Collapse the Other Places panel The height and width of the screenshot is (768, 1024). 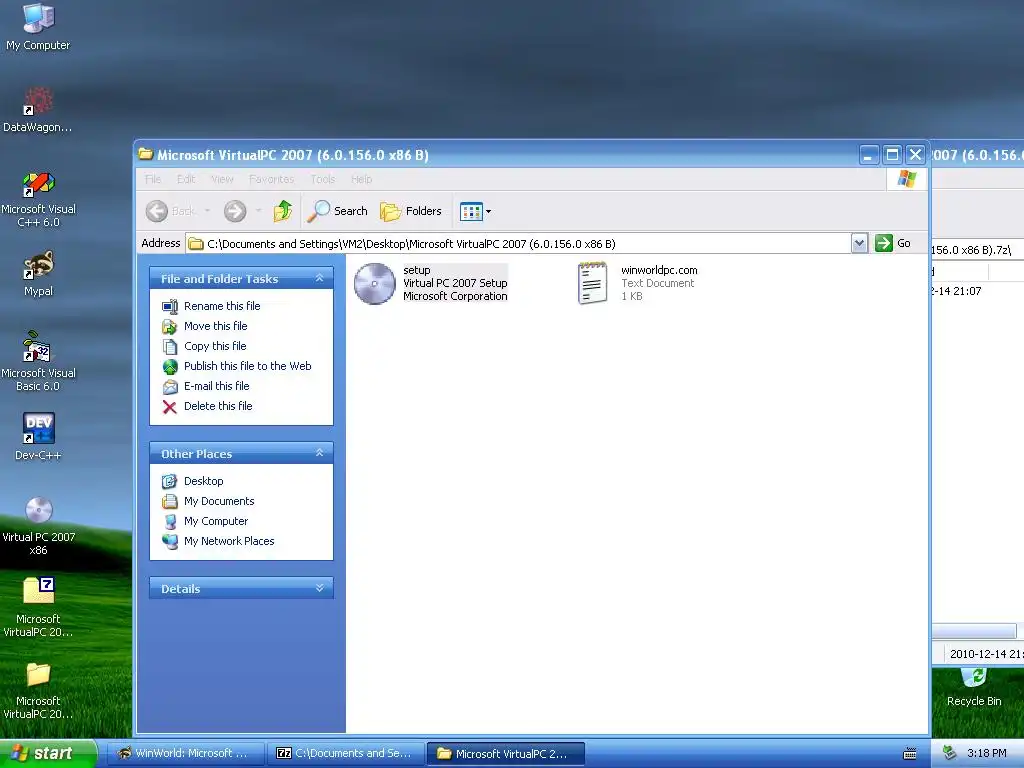coord(319,453)
